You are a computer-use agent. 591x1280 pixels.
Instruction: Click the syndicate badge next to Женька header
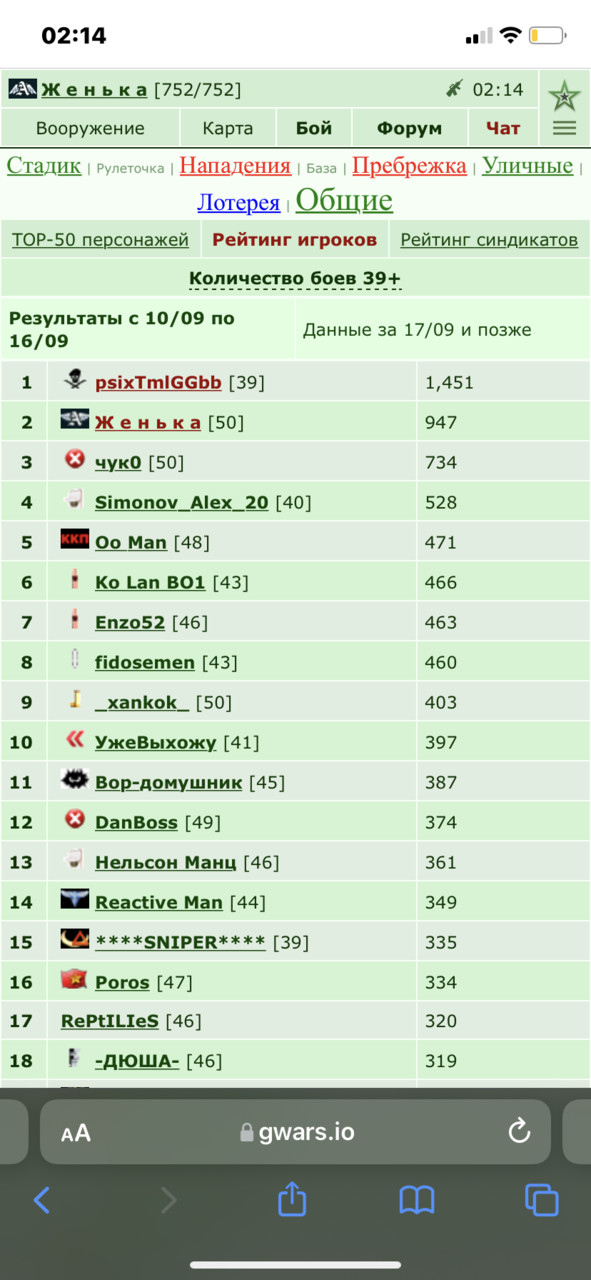(x=21, y=89)
